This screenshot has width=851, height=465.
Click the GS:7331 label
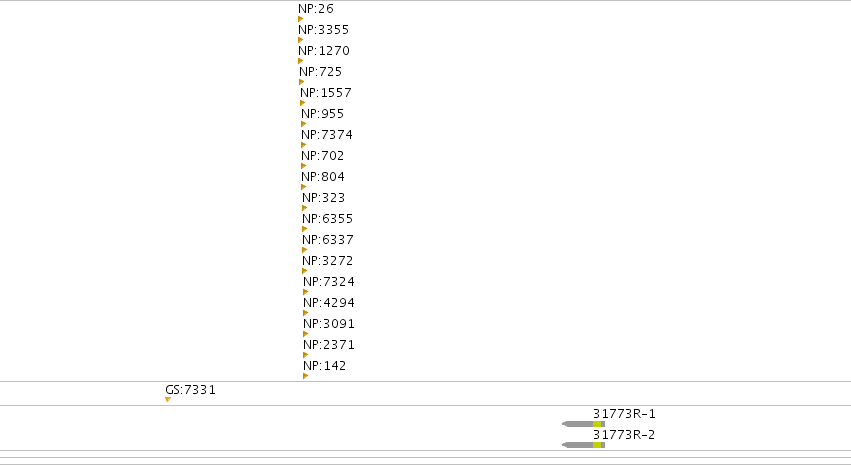pos(190,390)
